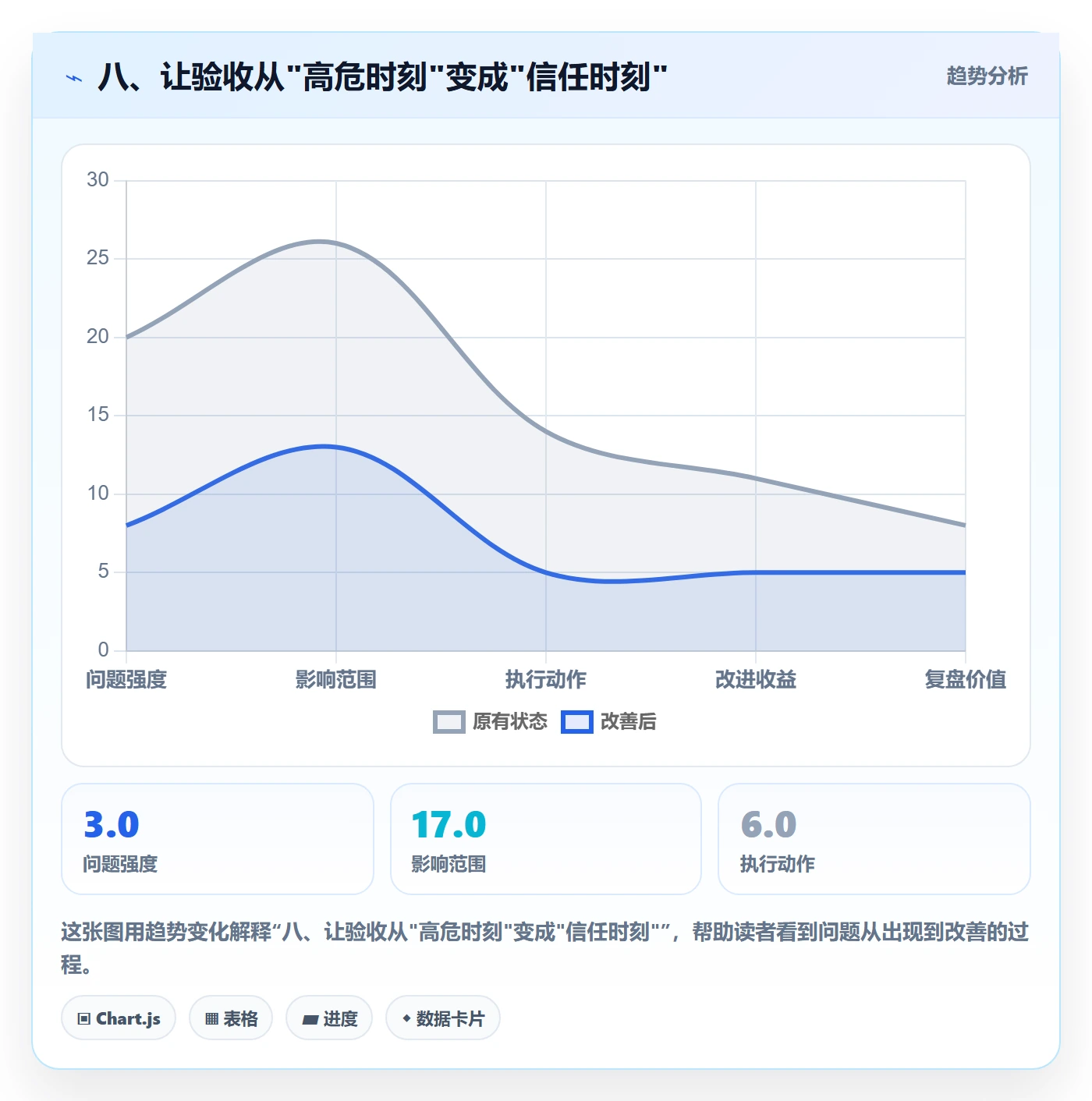Click the description paragraph starting with 这张图用趋势变化

pyautogui.click(x=545, y=947)
